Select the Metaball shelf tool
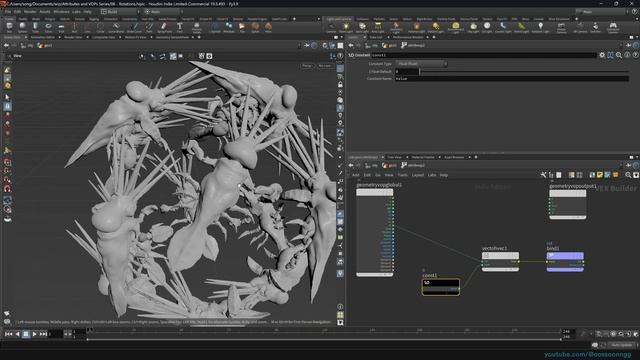Image resolution: width=640 pixels, height=360 pixels. pyautogui.click(x=229, y=27)
